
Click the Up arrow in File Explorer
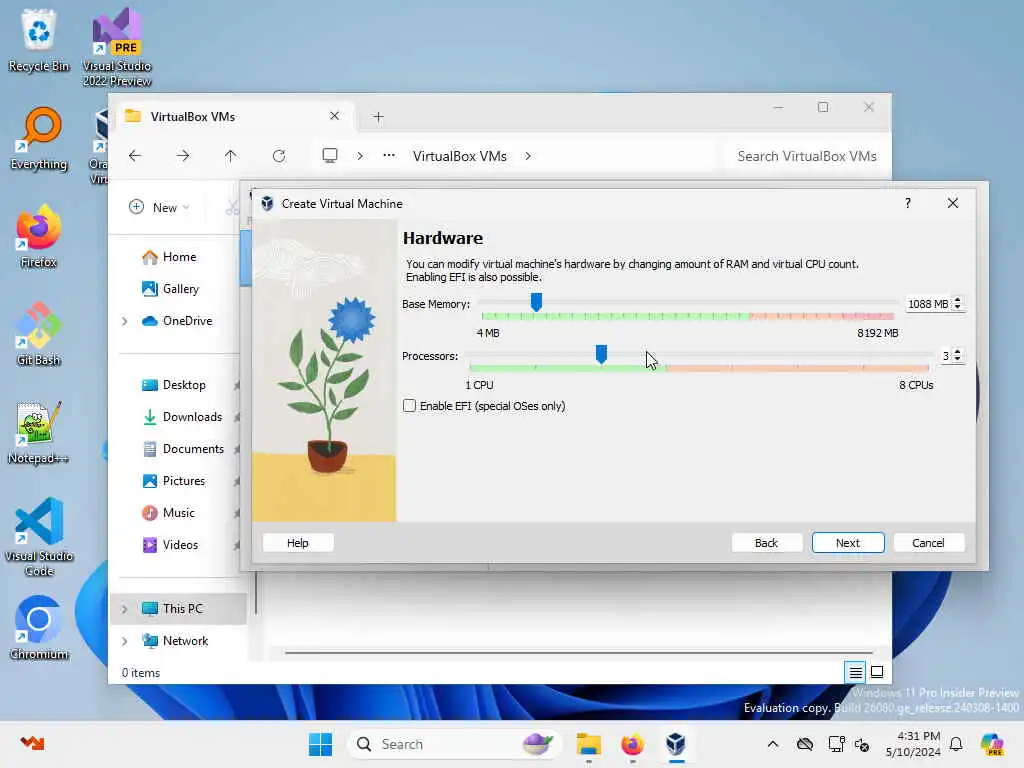[231, 155]
